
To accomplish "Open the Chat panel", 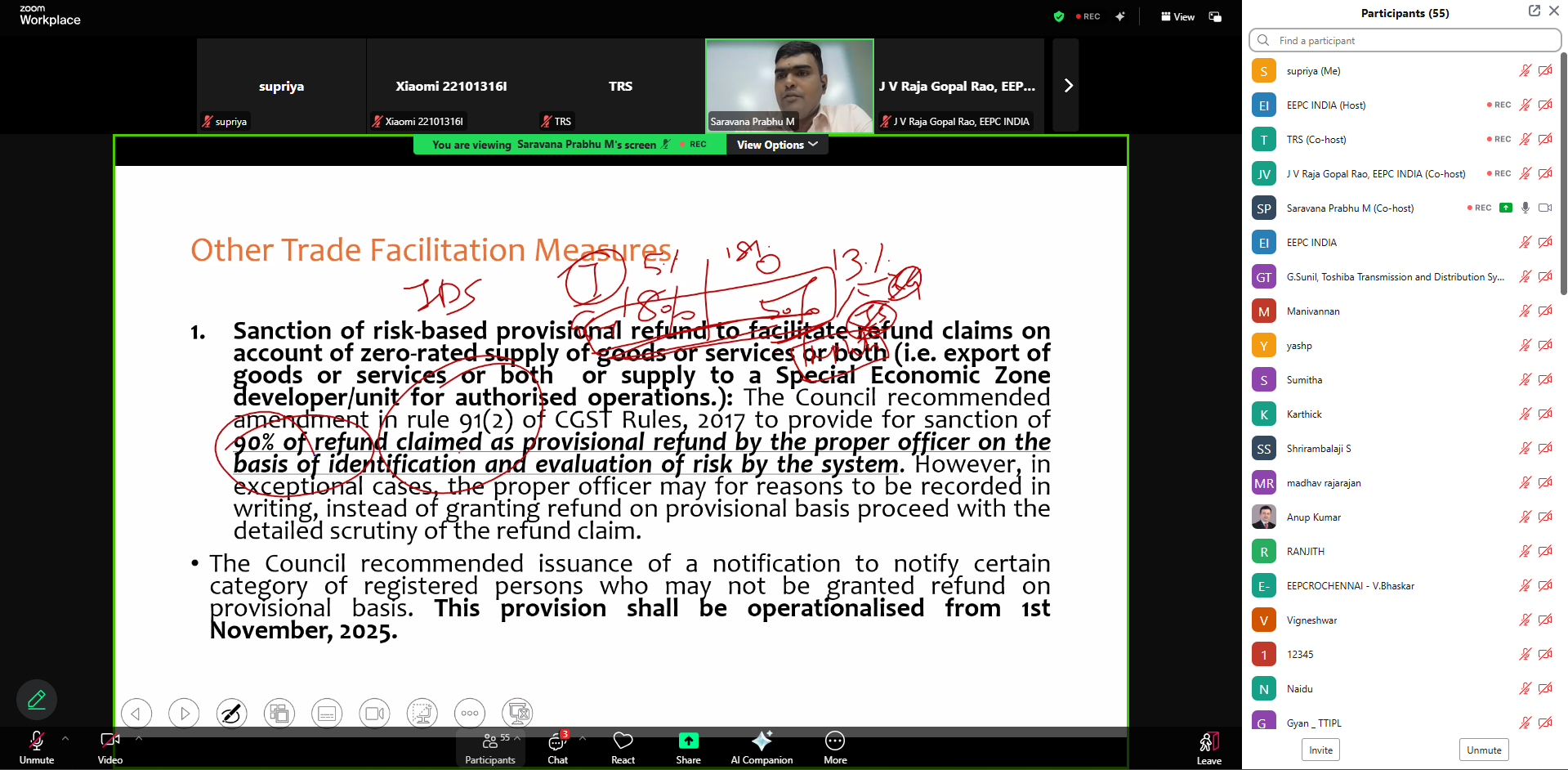I will click(557, 747).
